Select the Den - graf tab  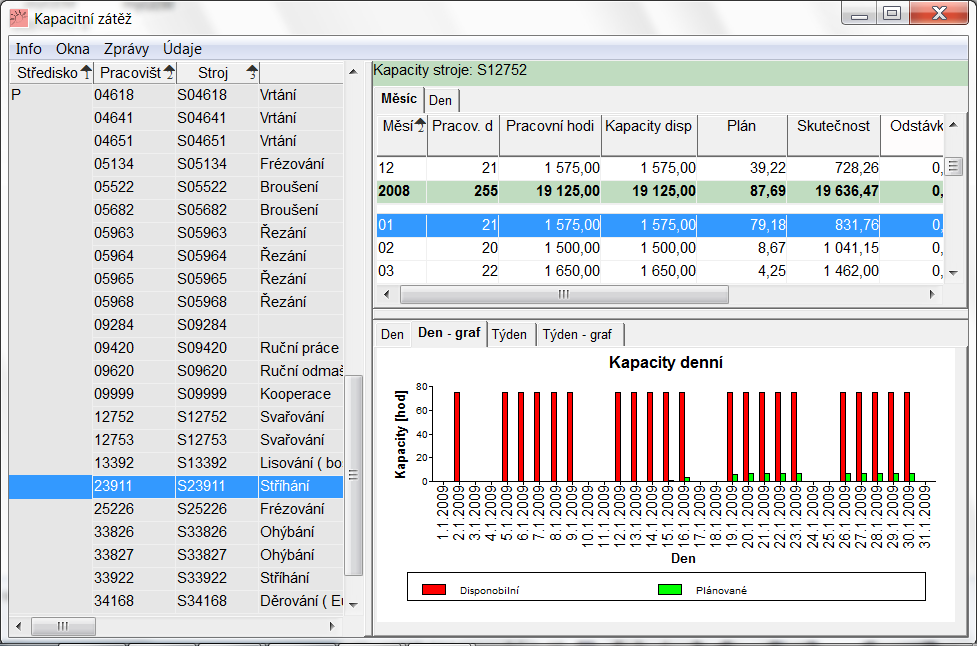449,333
